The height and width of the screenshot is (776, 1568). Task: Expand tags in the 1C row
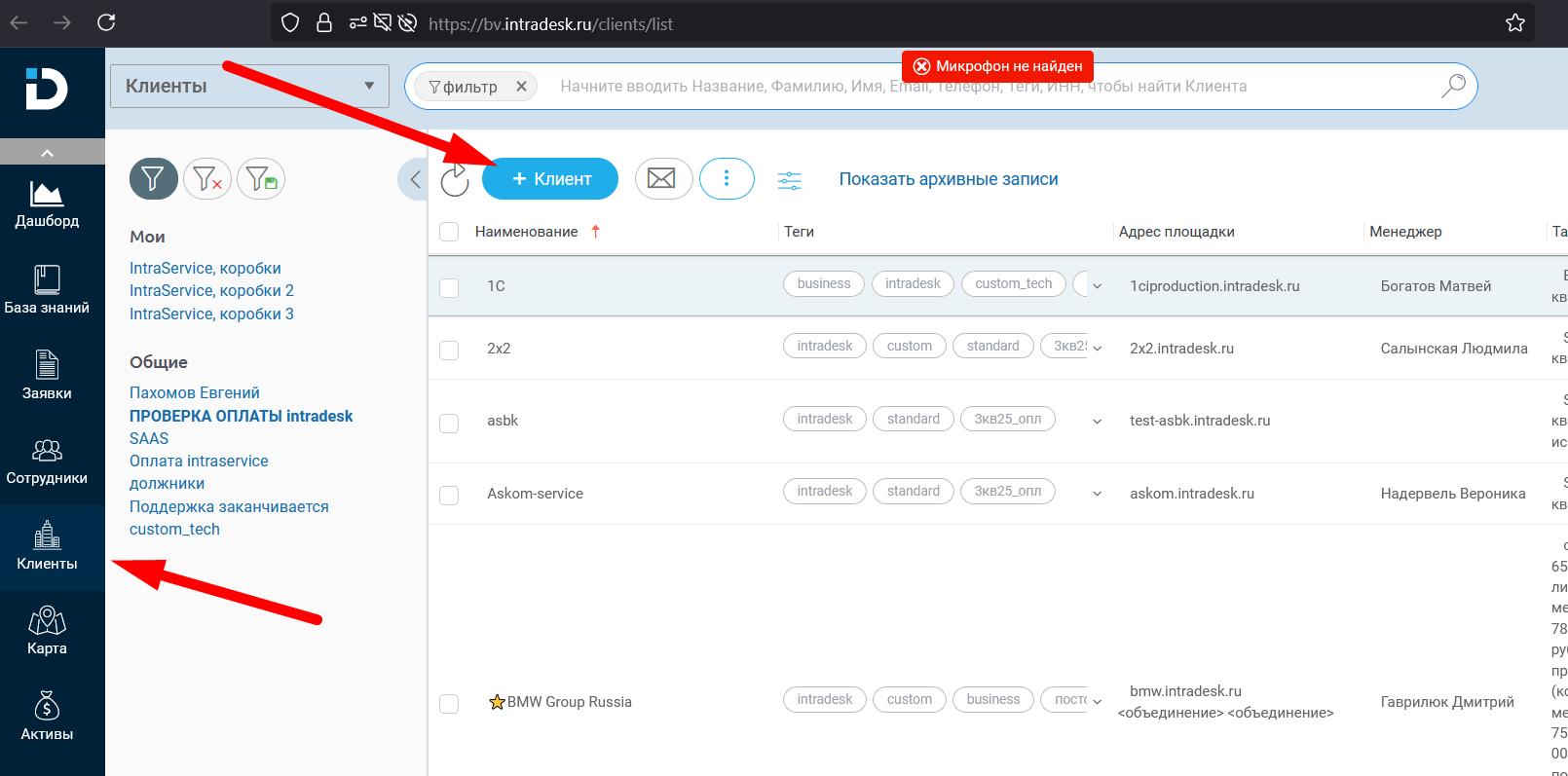point(1098,286)
